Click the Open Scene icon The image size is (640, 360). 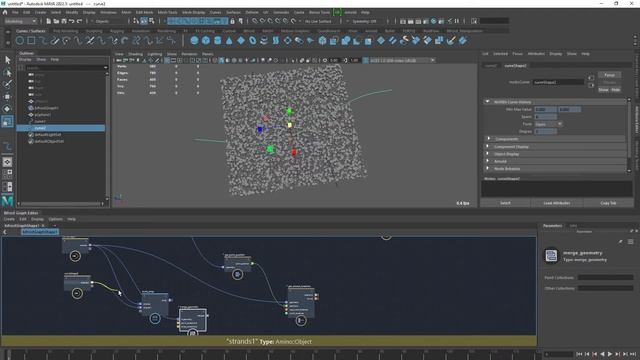tap(56, 21)
